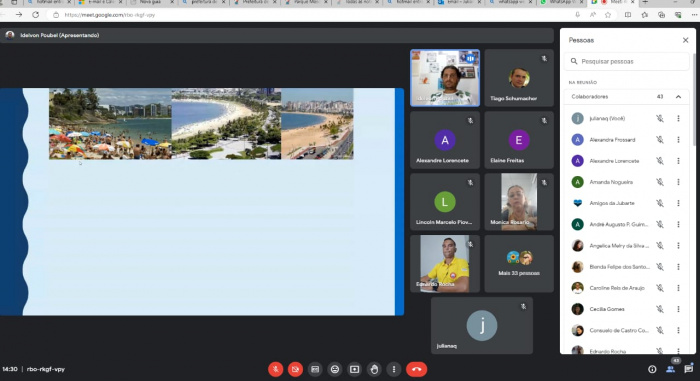Screen dimensions: 700x381
Task: Click muted mic icon for Amanda Nogueira
Action: coord(659,182)
